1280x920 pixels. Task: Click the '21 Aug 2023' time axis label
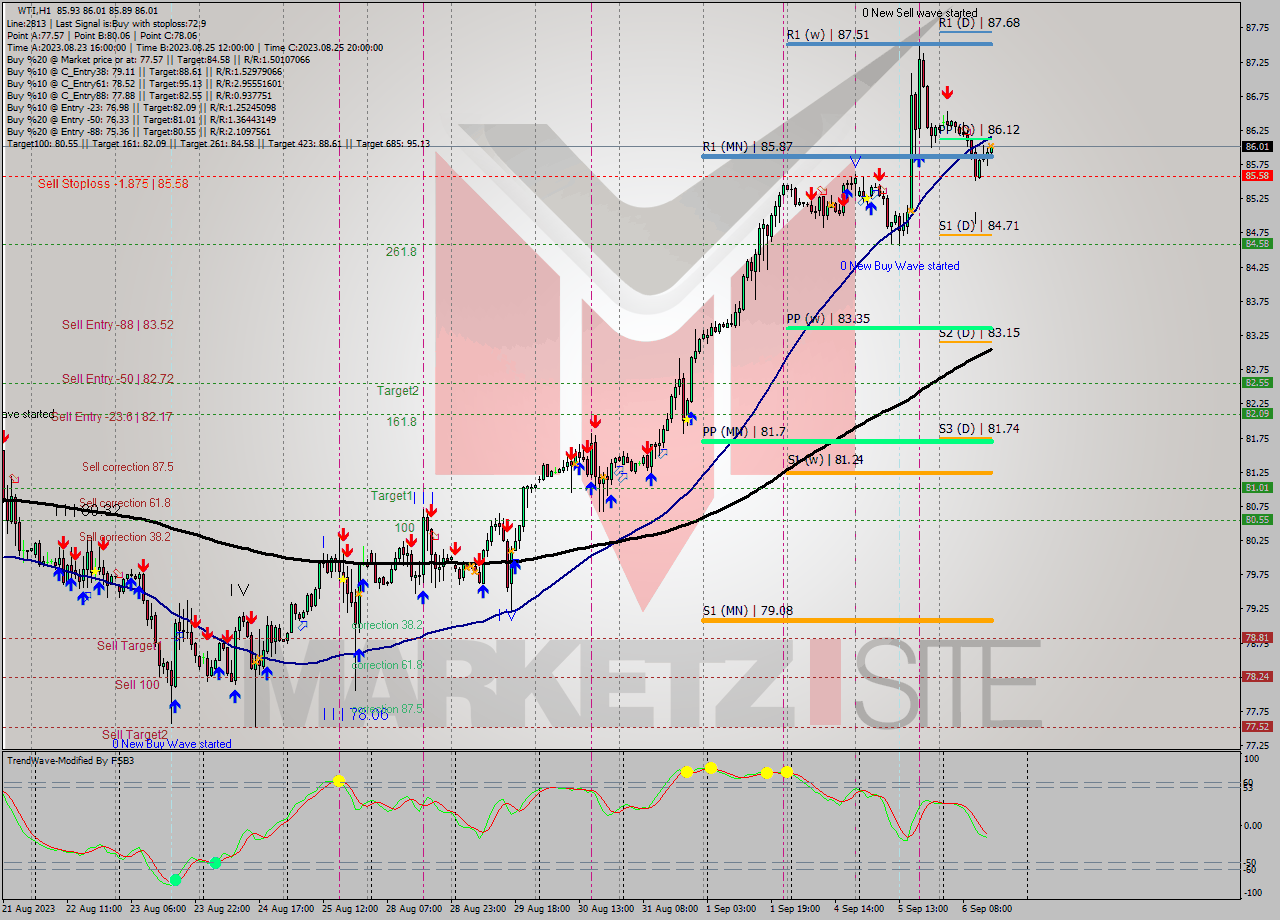tap(30, 910)
